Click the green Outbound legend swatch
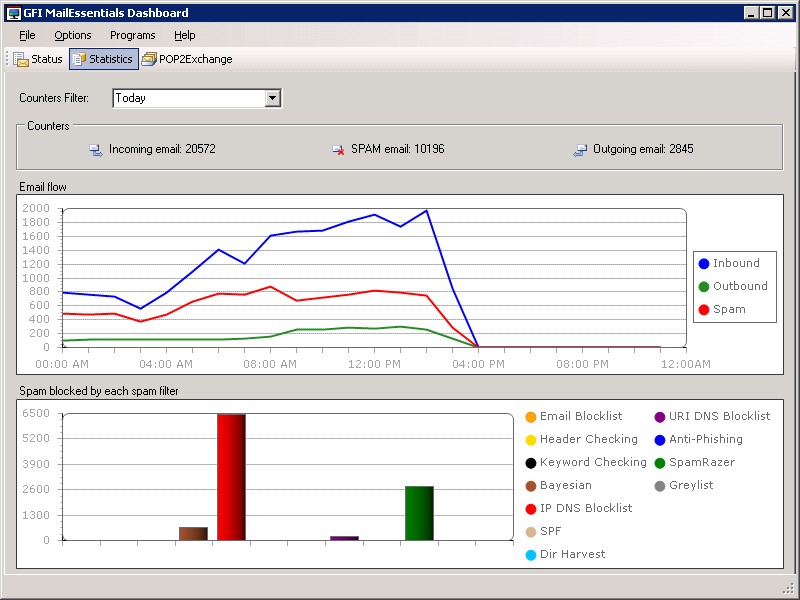 (704, 287)
